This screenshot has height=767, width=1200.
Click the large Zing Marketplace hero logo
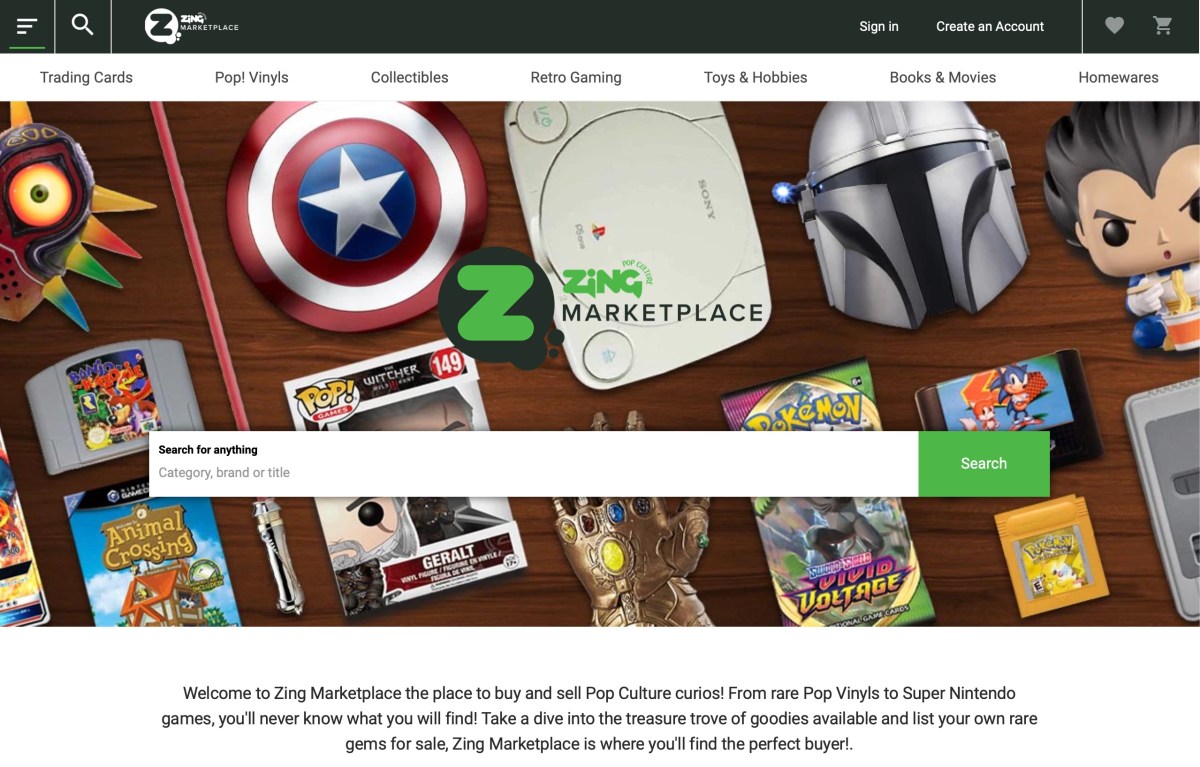[x=601, y=309]
